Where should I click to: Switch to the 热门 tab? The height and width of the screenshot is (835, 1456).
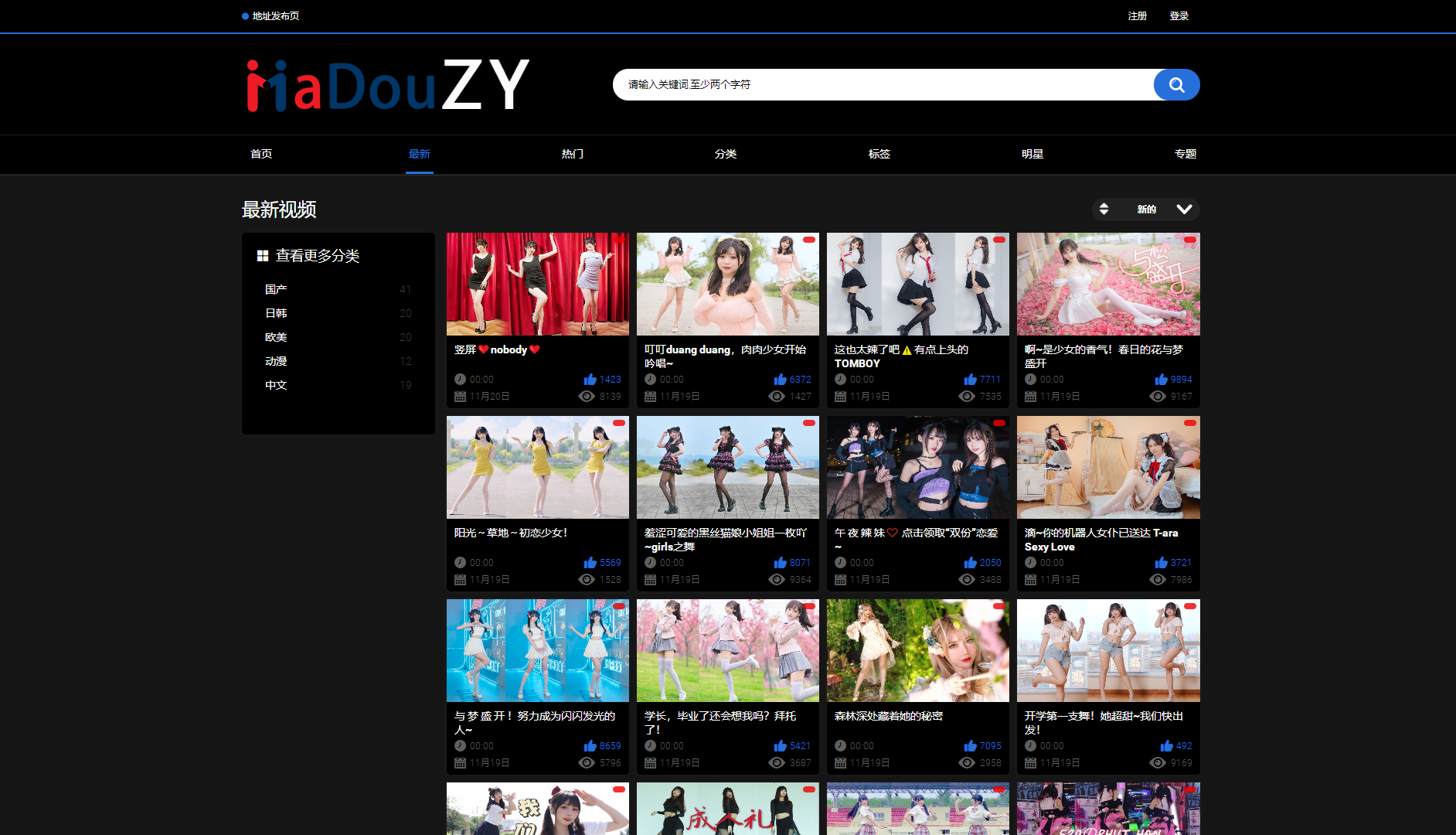[x=572, y=154]
